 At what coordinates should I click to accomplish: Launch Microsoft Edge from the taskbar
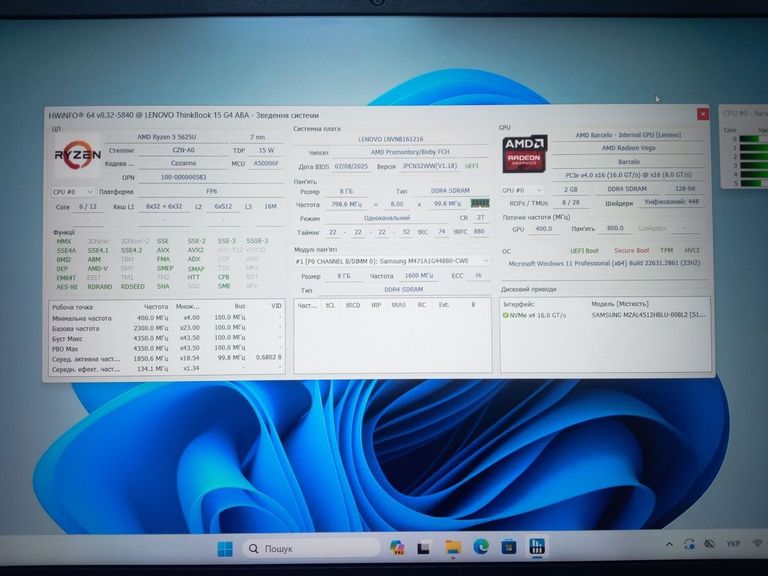click(481, 547)
